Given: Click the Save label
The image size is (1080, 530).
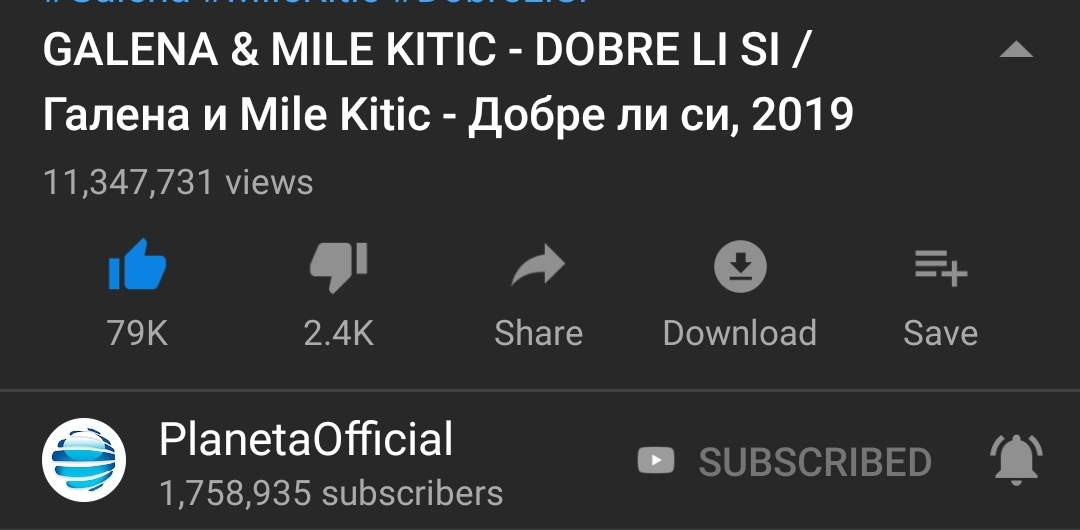Looking at the screenshot, I should click(x=940, y=334).
